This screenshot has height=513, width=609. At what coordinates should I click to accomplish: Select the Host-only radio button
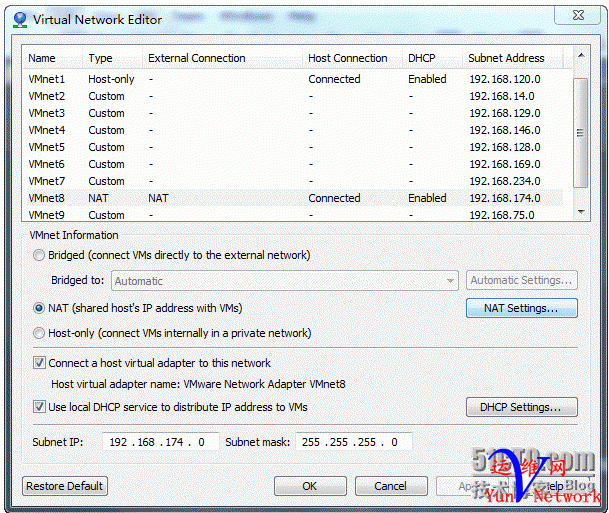[x=39, y=333]
